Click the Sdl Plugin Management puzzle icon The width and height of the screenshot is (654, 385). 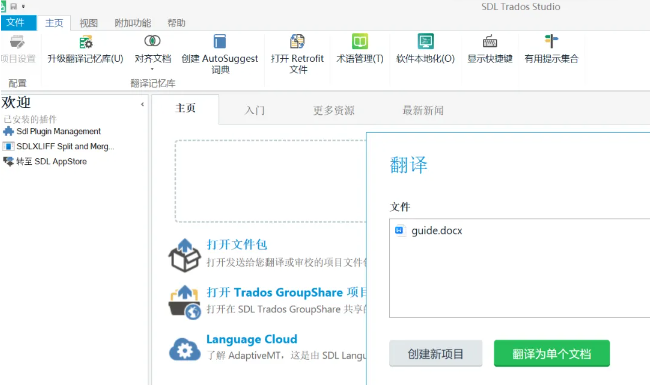8,131
